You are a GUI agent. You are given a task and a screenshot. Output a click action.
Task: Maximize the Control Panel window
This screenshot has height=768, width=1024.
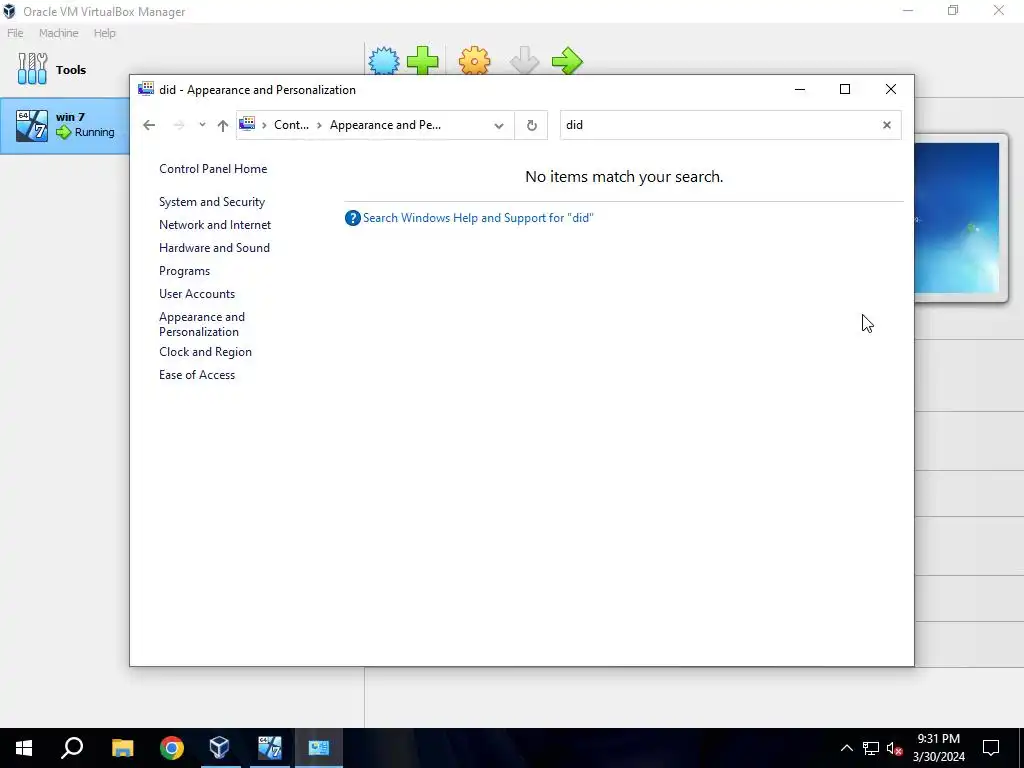pos(844,89)
